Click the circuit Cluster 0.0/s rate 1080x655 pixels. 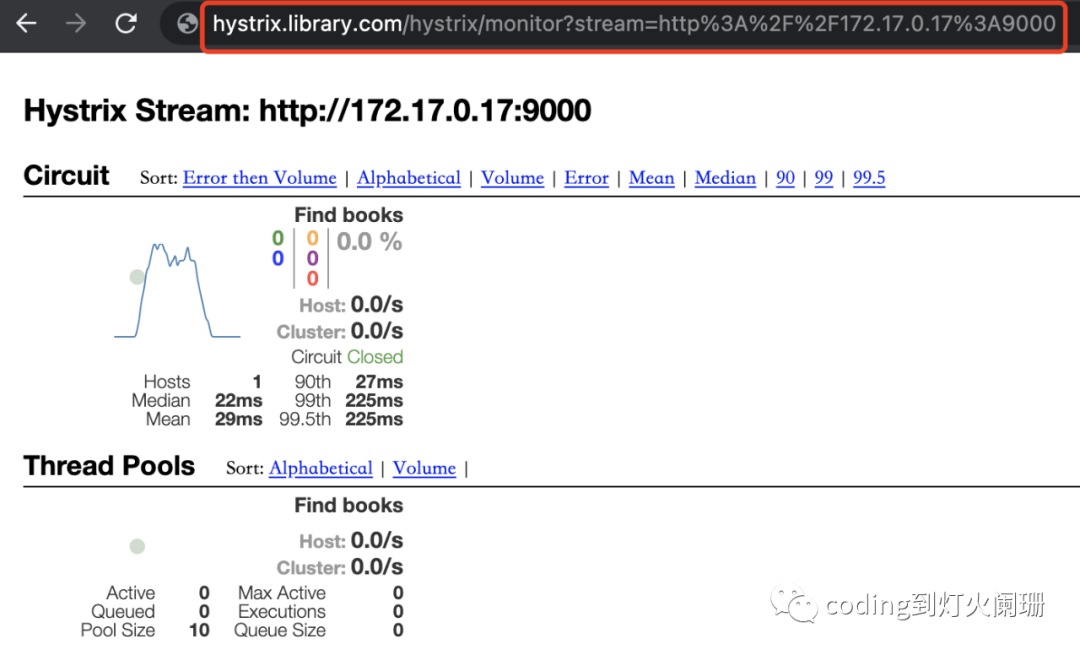tap(377, 331)
